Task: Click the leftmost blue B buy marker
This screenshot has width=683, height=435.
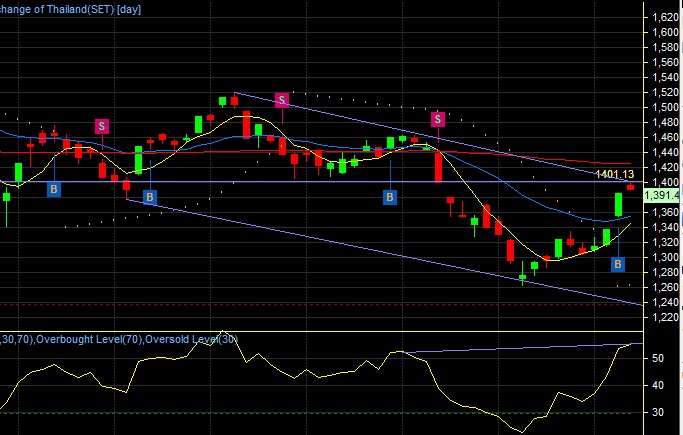Action: point(54,189)
